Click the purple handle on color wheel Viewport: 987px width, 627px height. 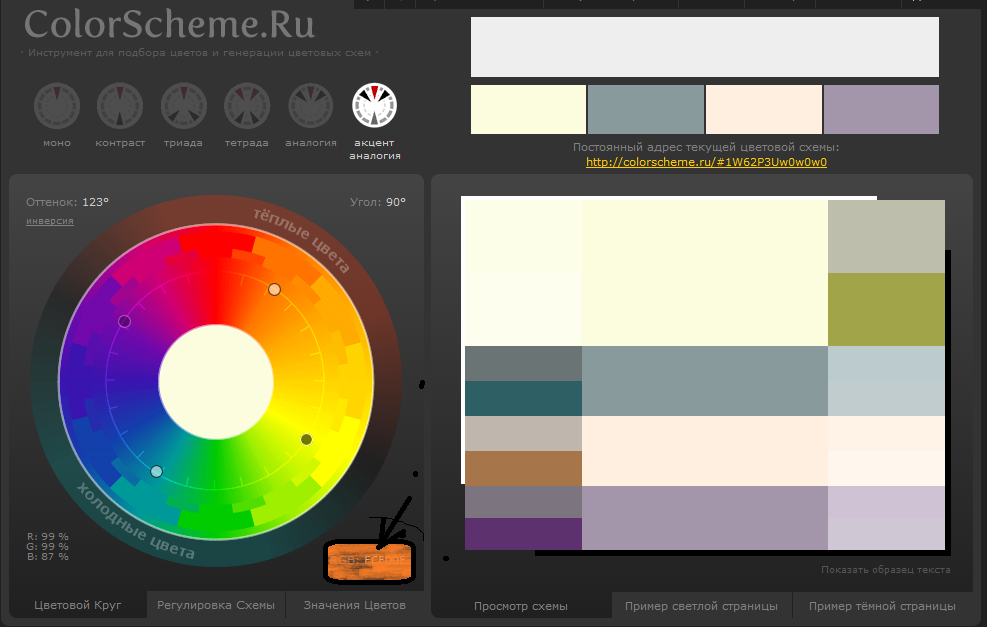125,322
